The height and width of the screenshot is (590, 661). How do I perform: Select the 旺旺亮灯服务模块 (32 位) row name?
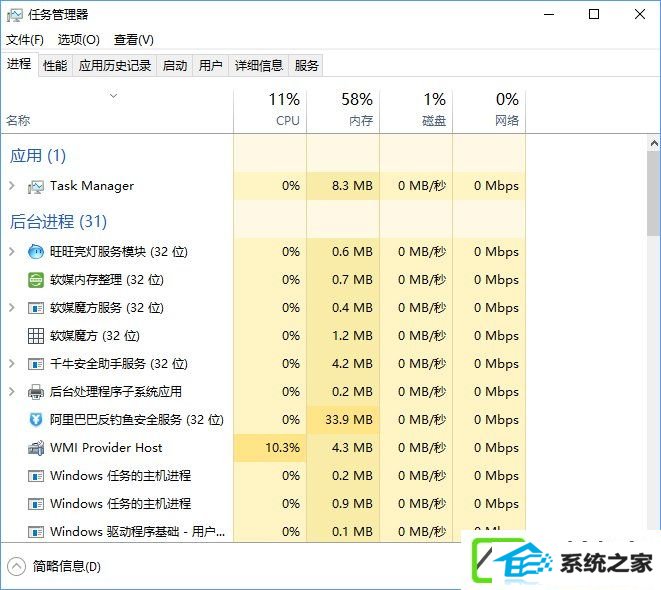click(x=119, y=252)
